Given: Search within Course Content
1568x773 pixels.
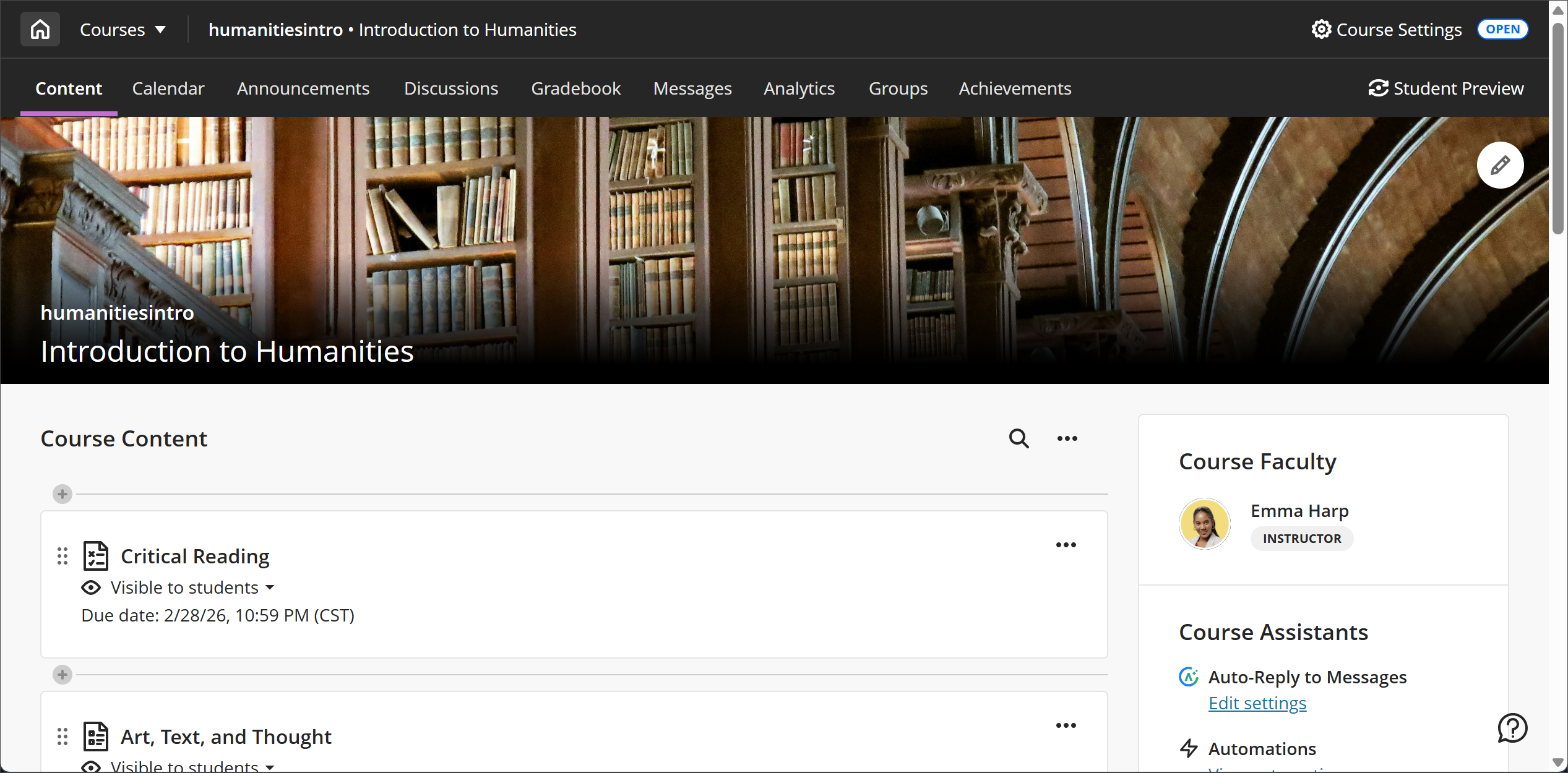Looking at the screenshot, I should click(1018, 438).
